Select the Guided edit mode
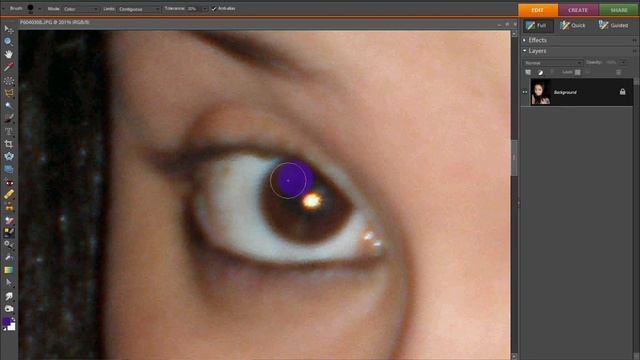The height and width of the screenshot is (360, 640). [x=613, y=25]
